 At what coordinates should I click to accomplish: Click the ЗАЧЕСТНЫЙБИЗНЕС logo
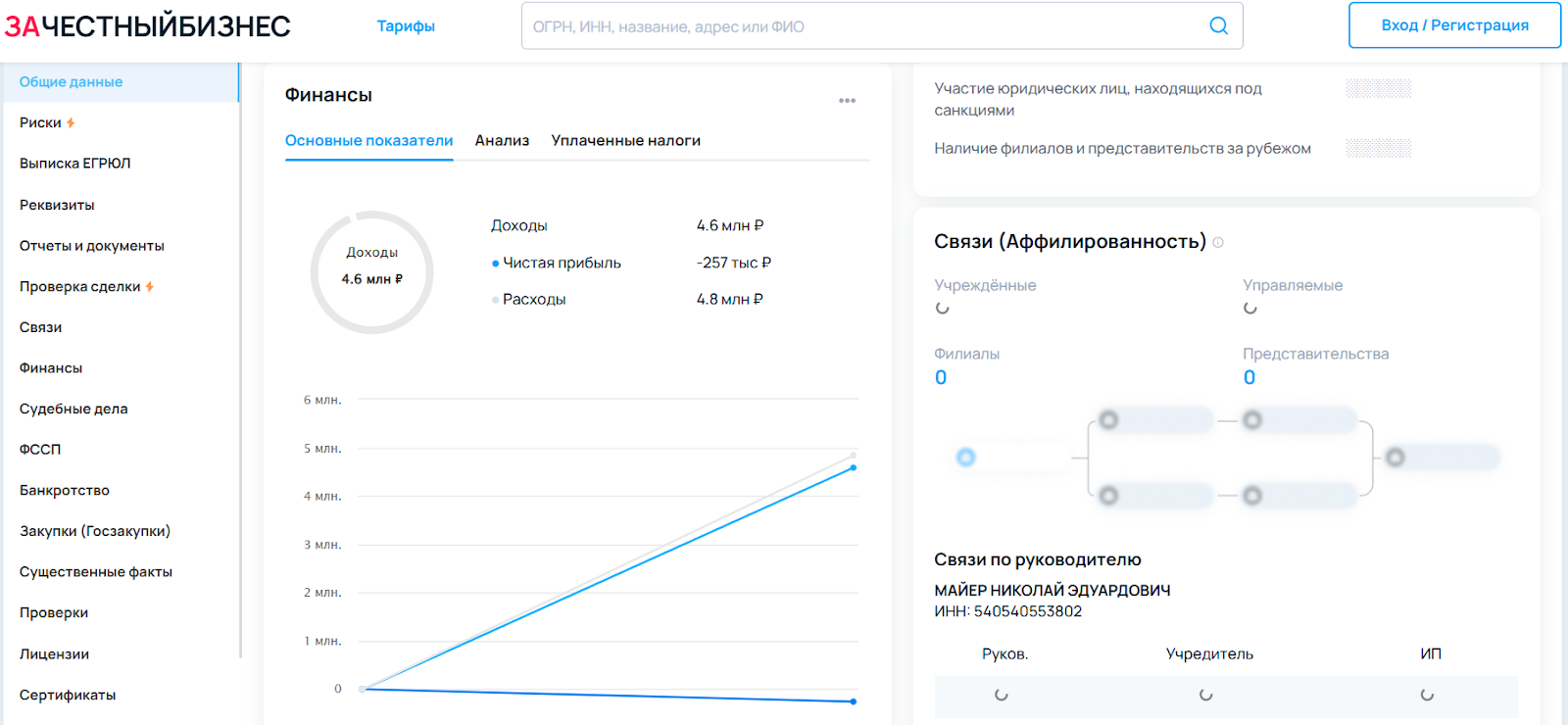tap(147, 26)
